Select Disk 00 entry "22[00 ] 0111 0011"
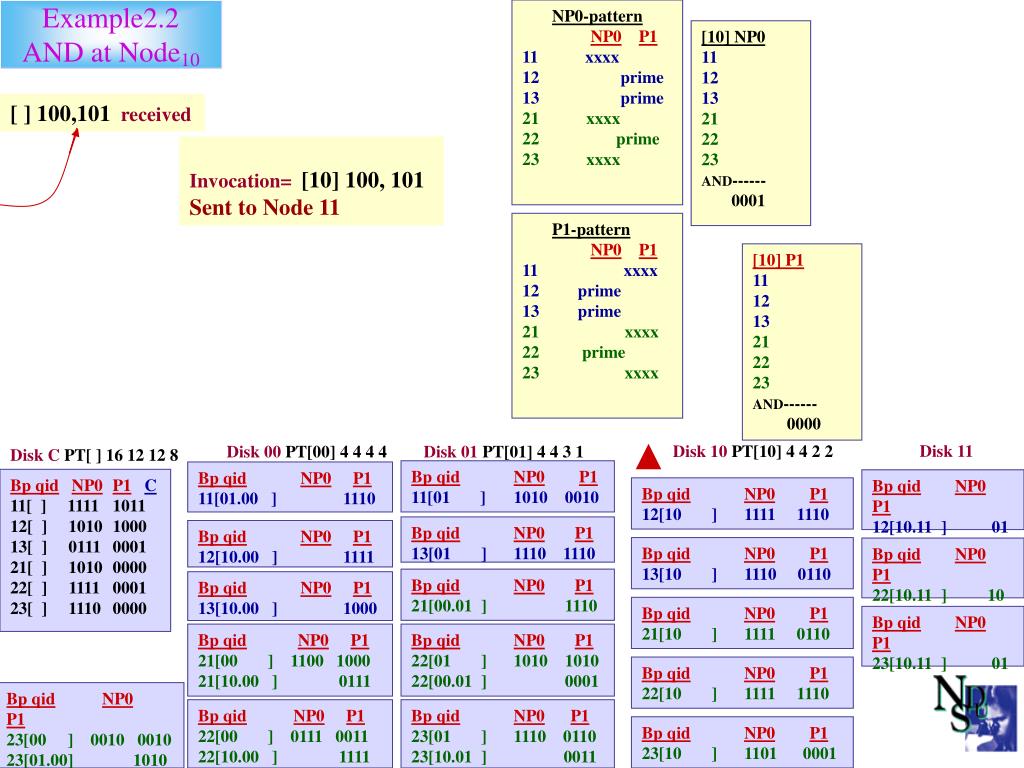The height and width of the screenshot is (768, 1024). (x=283, y=737)
